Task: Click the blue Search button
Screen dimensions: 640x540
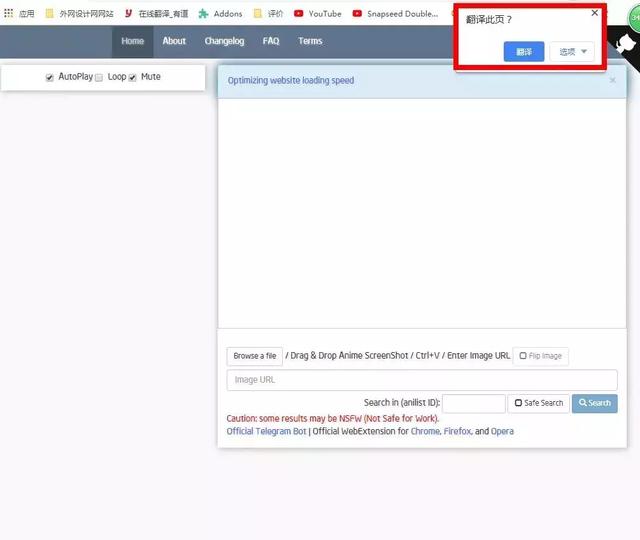Action: click(x=595, y=403)
